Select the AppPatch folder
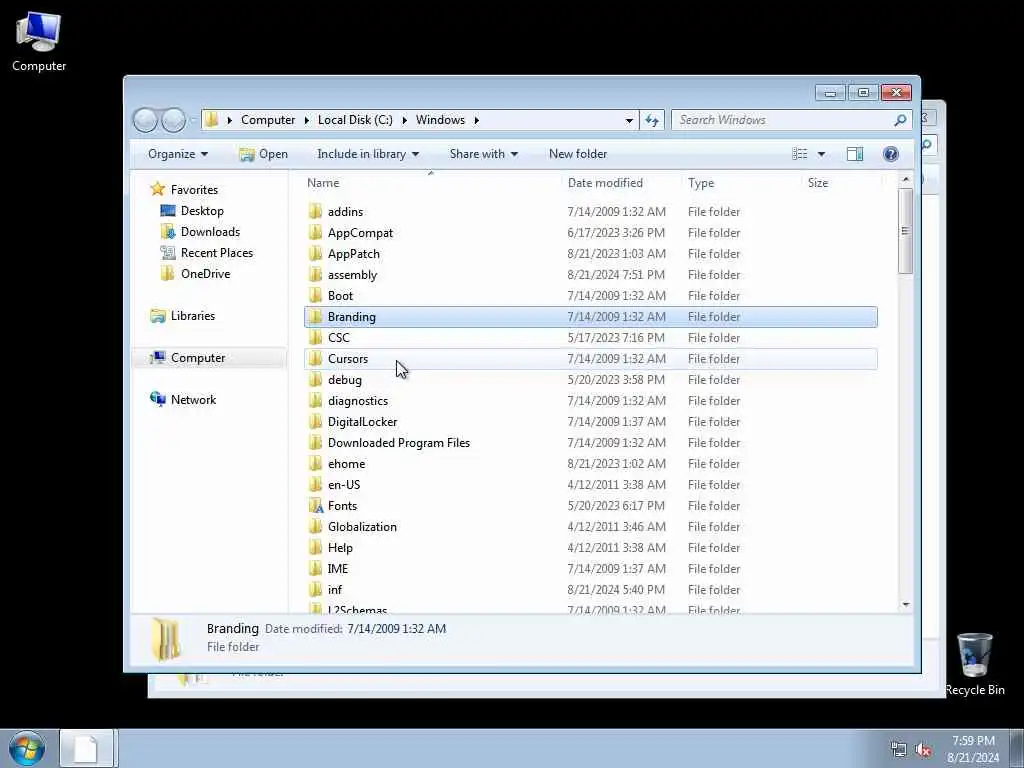The height and width of the screenshot is (768, 1024). click(590, 253)
